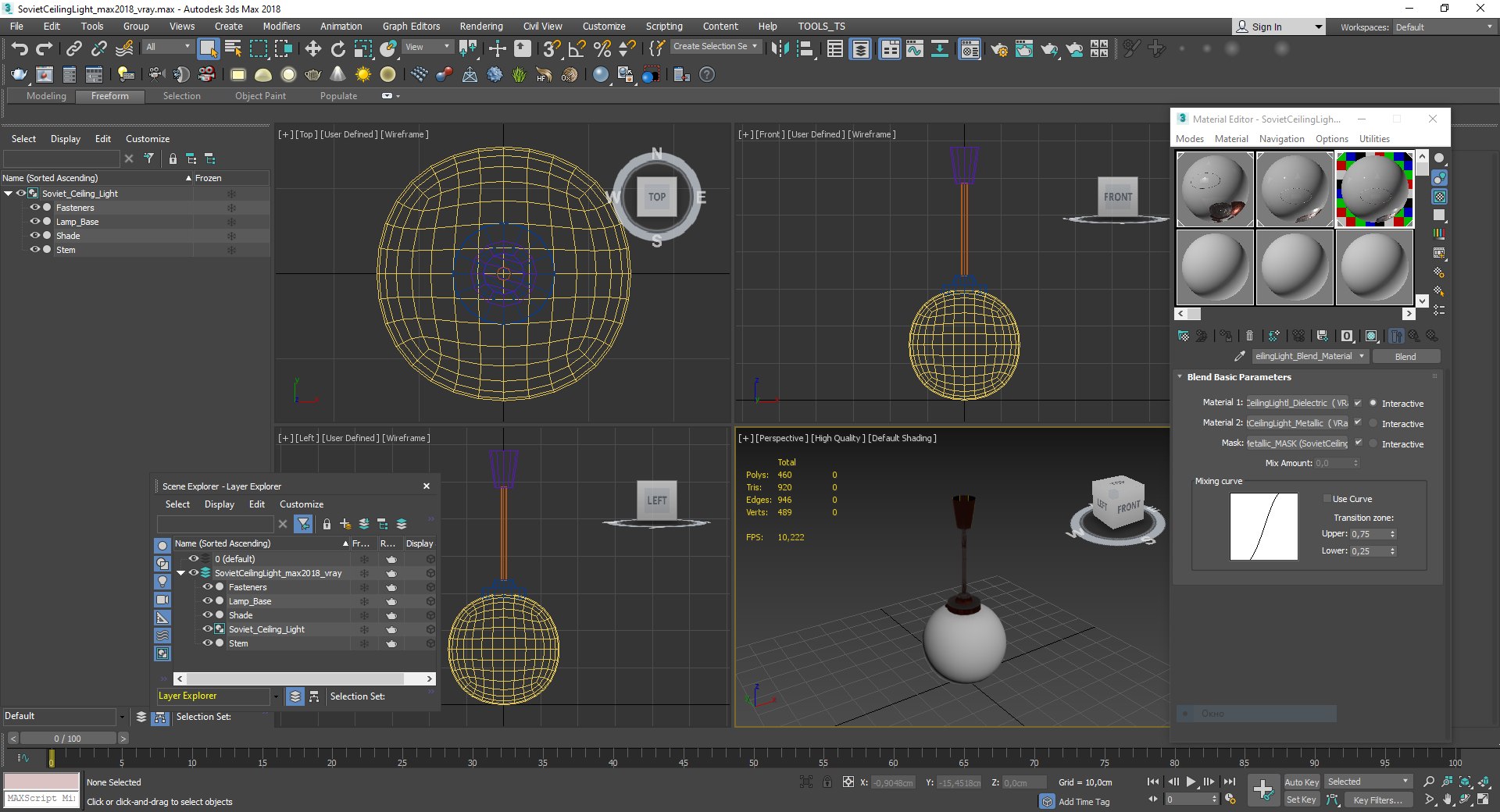Click the FRONT ViewCube in Front viewport

[1118, 197]
